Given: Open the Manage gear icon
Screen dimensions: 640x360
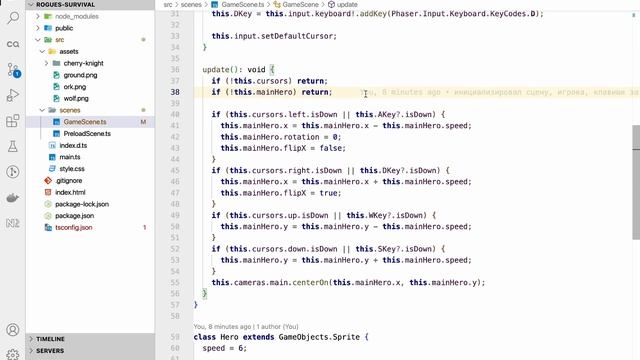Looking at the screenshot, I should pyautogui.click(x=13, y=354).
